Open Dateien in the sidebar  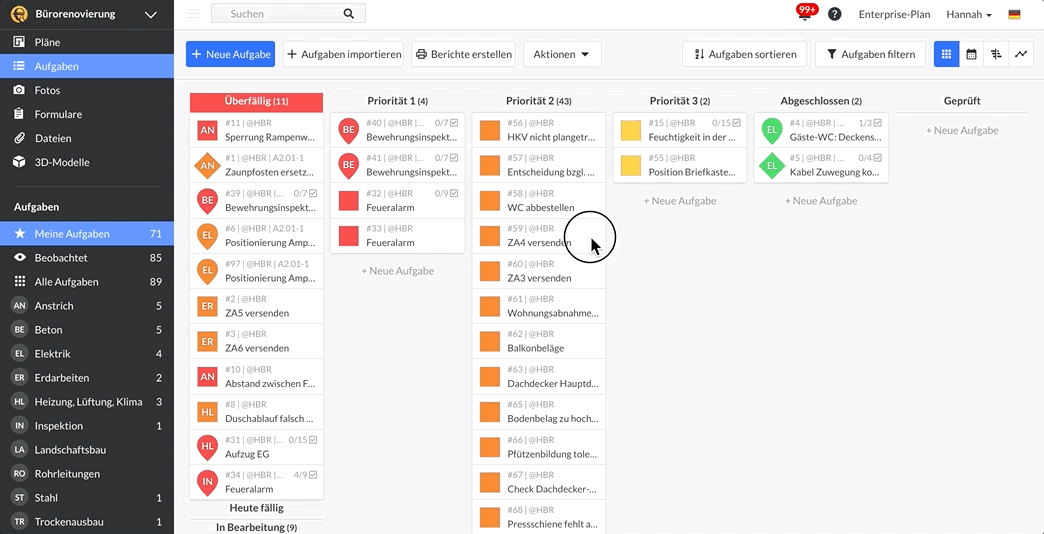point(87,138)
